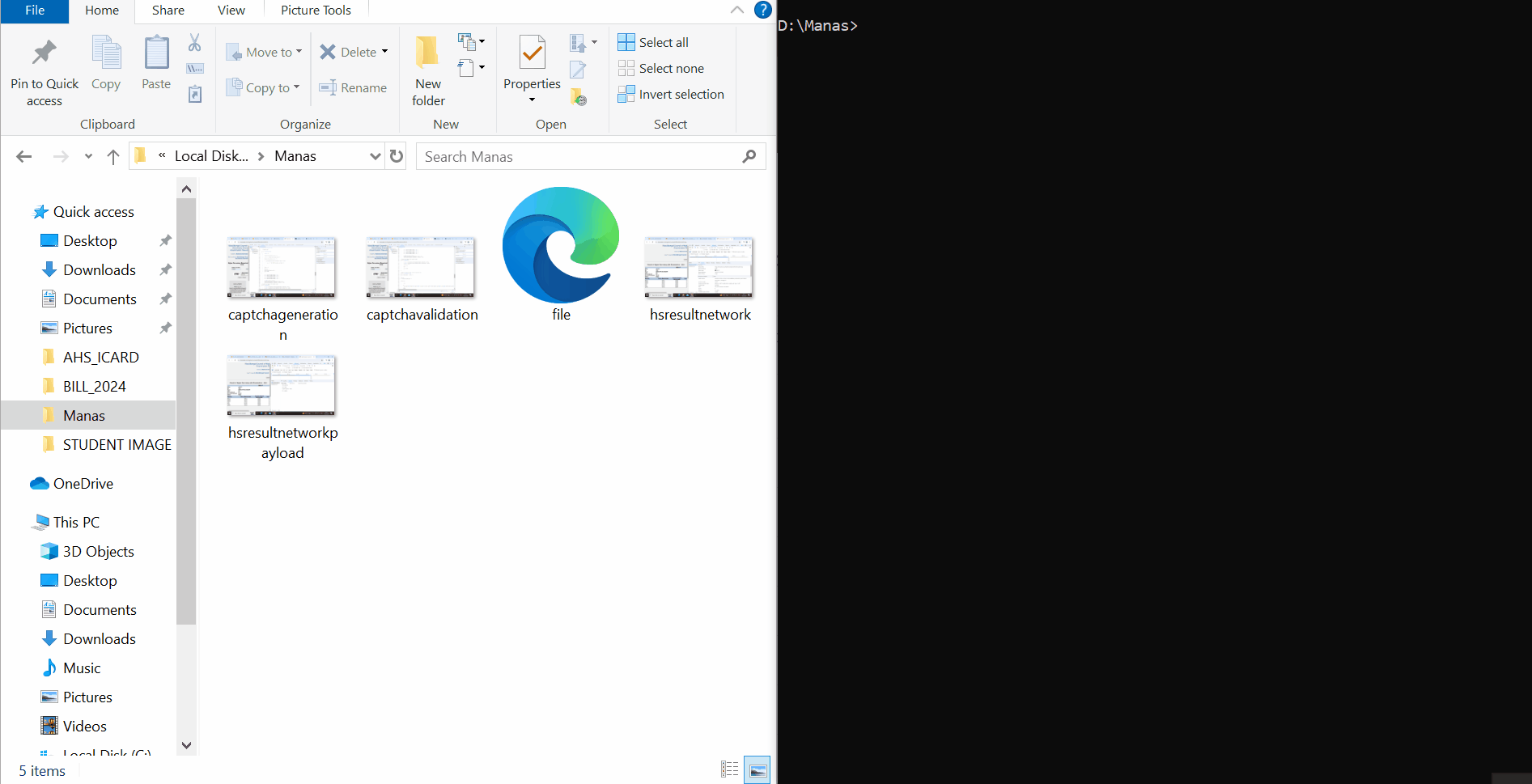Click the Paste shortcut icon
1532x784 pixels.
195,95
